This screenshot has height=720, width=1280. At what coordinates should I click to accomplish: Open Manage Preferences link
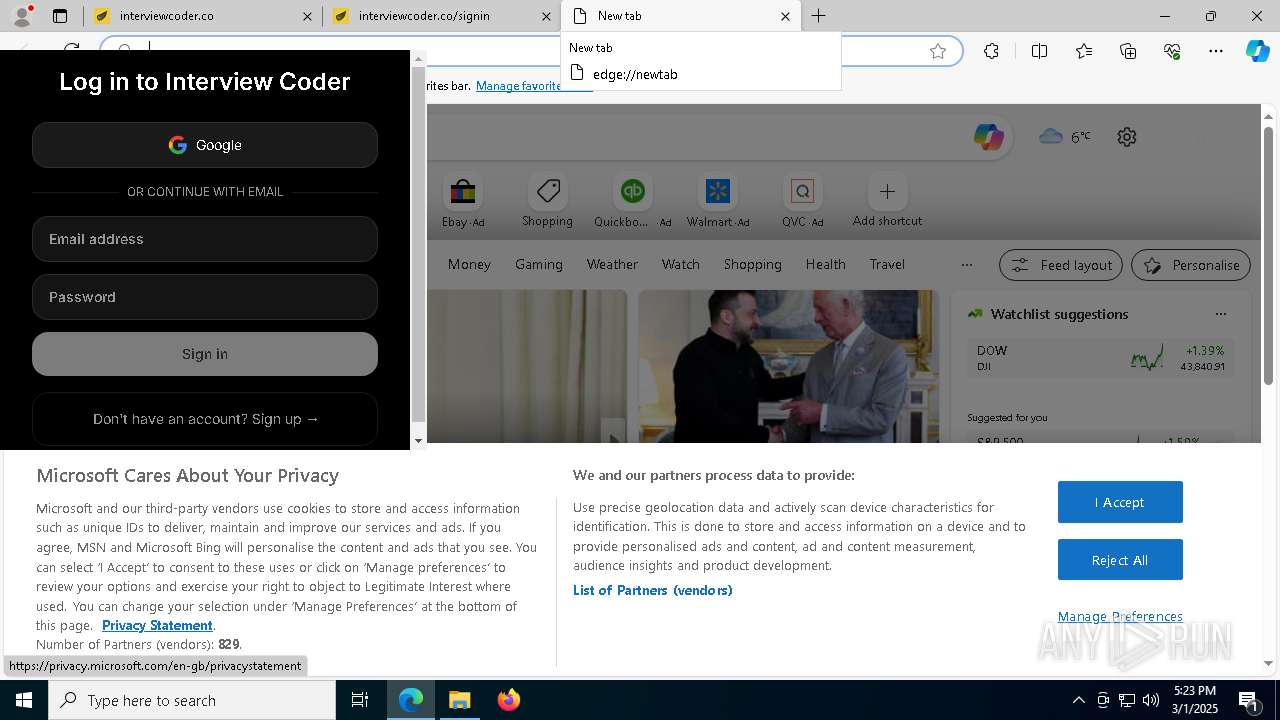(x=1120, y=616)
